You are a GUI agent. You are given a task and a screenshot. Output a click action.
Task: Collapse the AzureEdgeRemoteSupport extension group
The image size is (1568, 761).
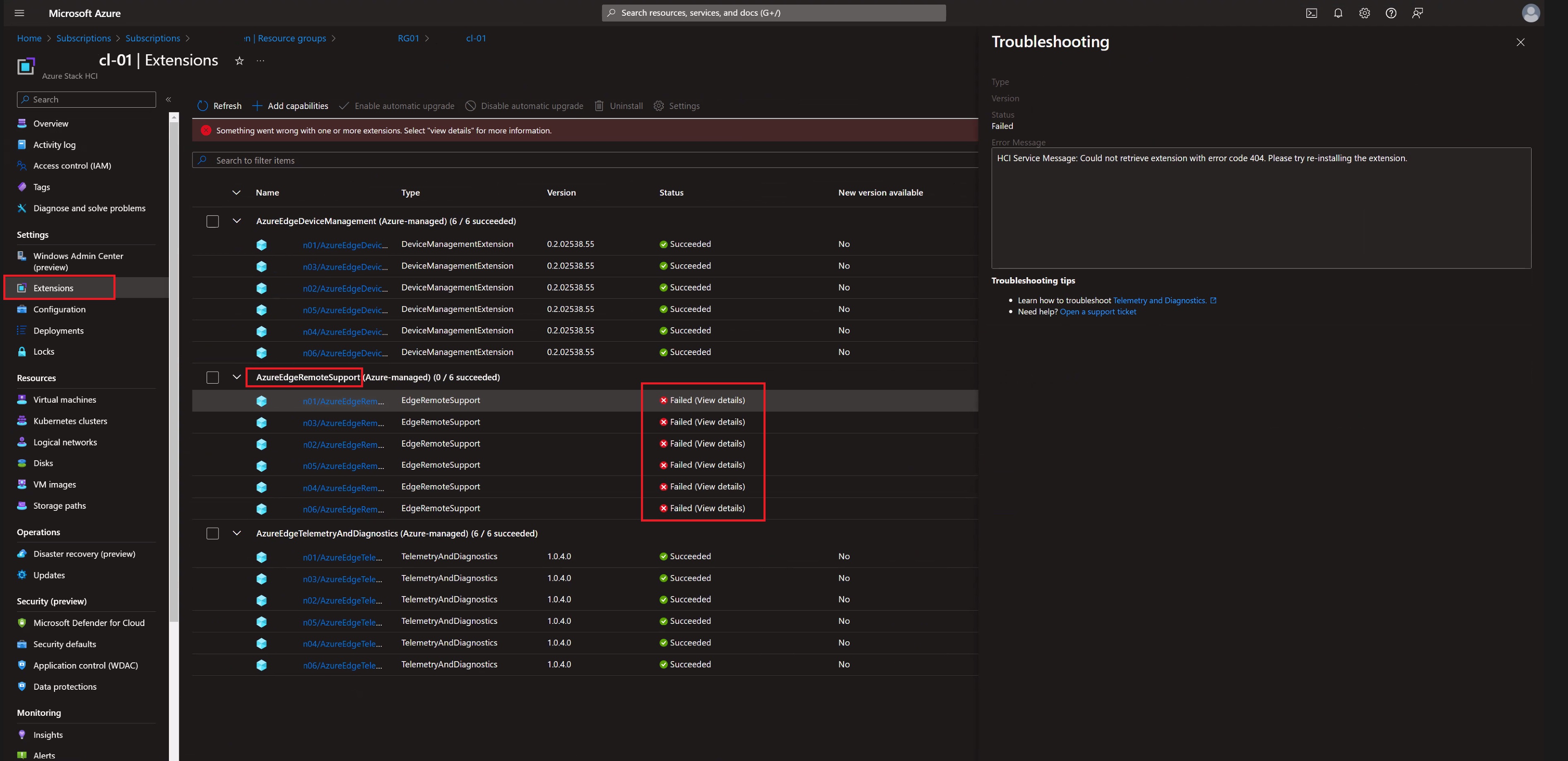pos(236,377)
